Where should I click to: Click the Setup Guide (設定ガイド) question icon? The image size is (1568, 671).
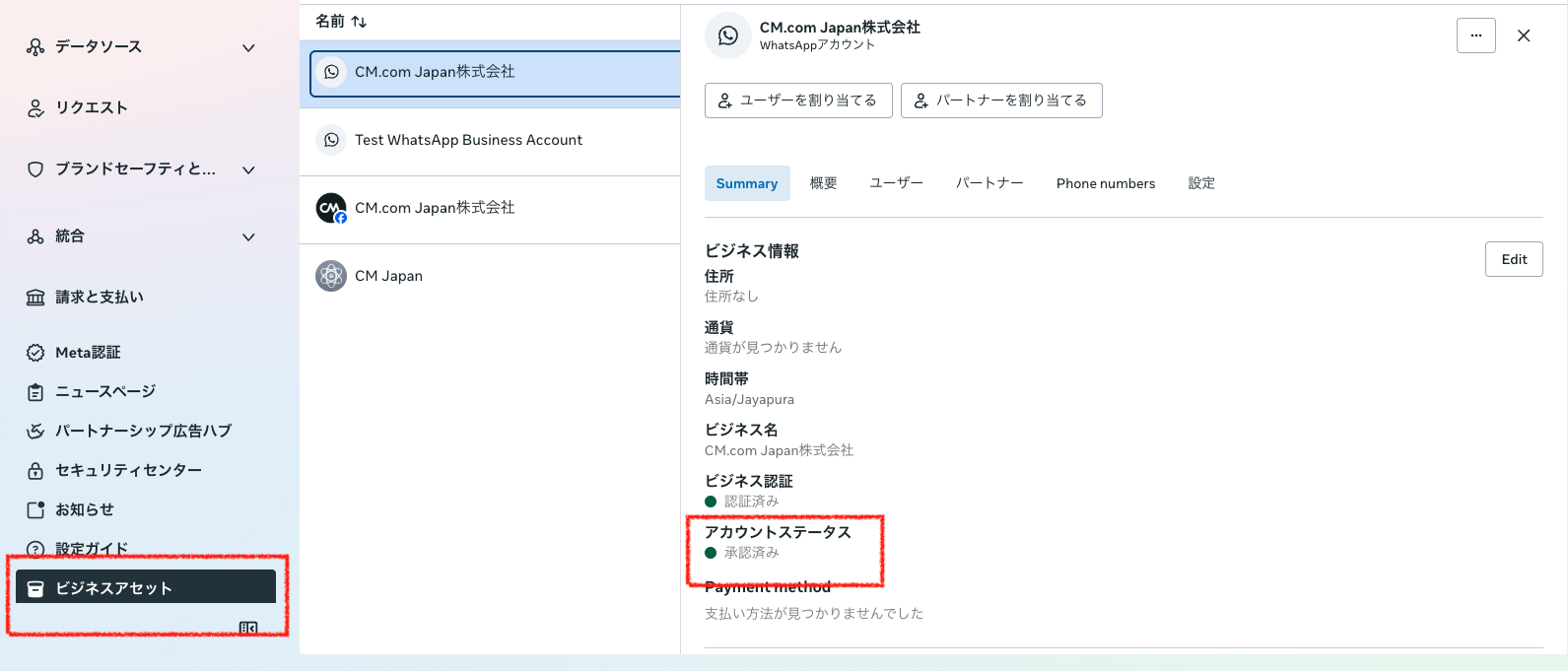tap(35, 550)
